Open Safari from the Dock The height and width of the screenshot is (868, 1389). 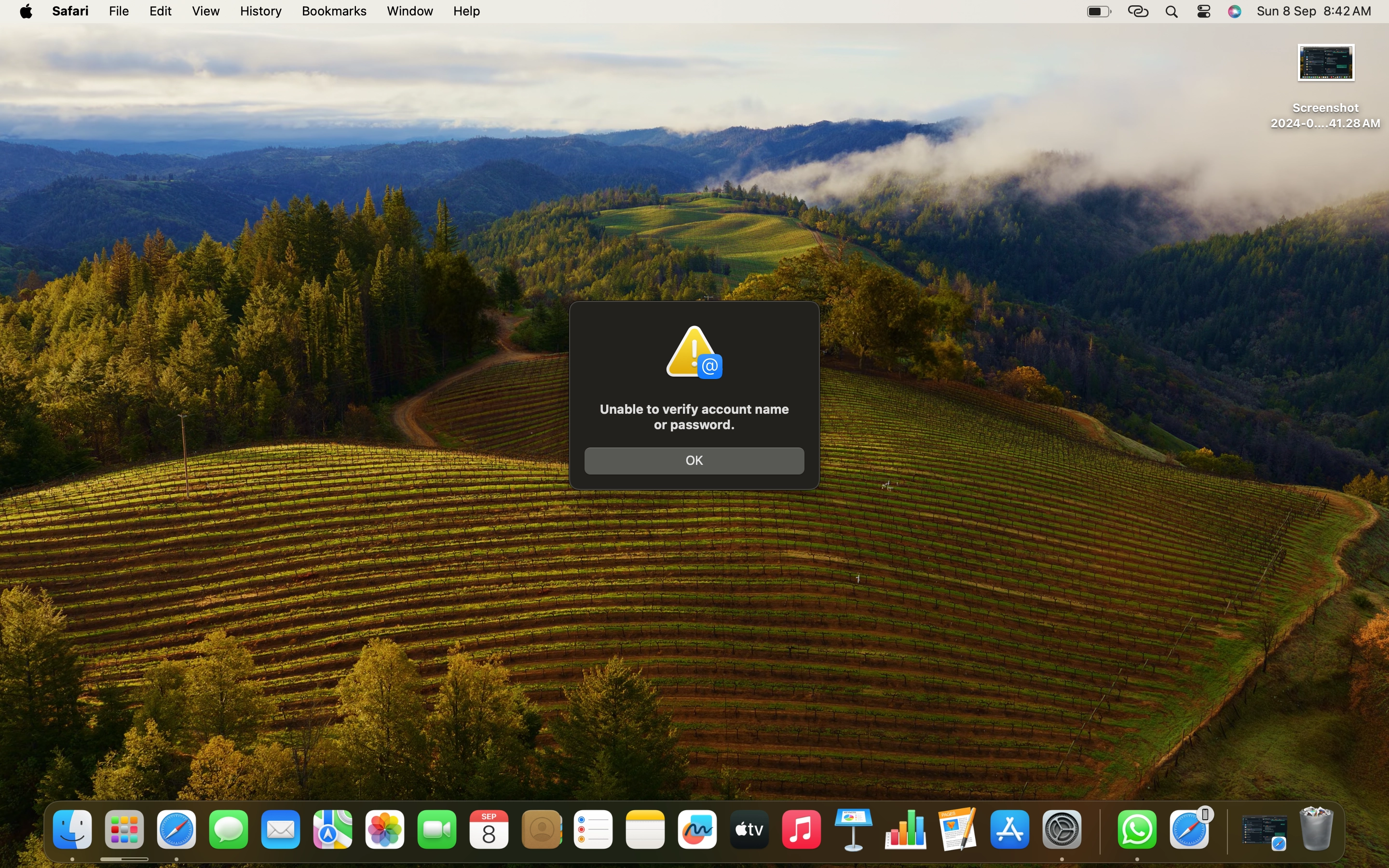tap(176, 829)
